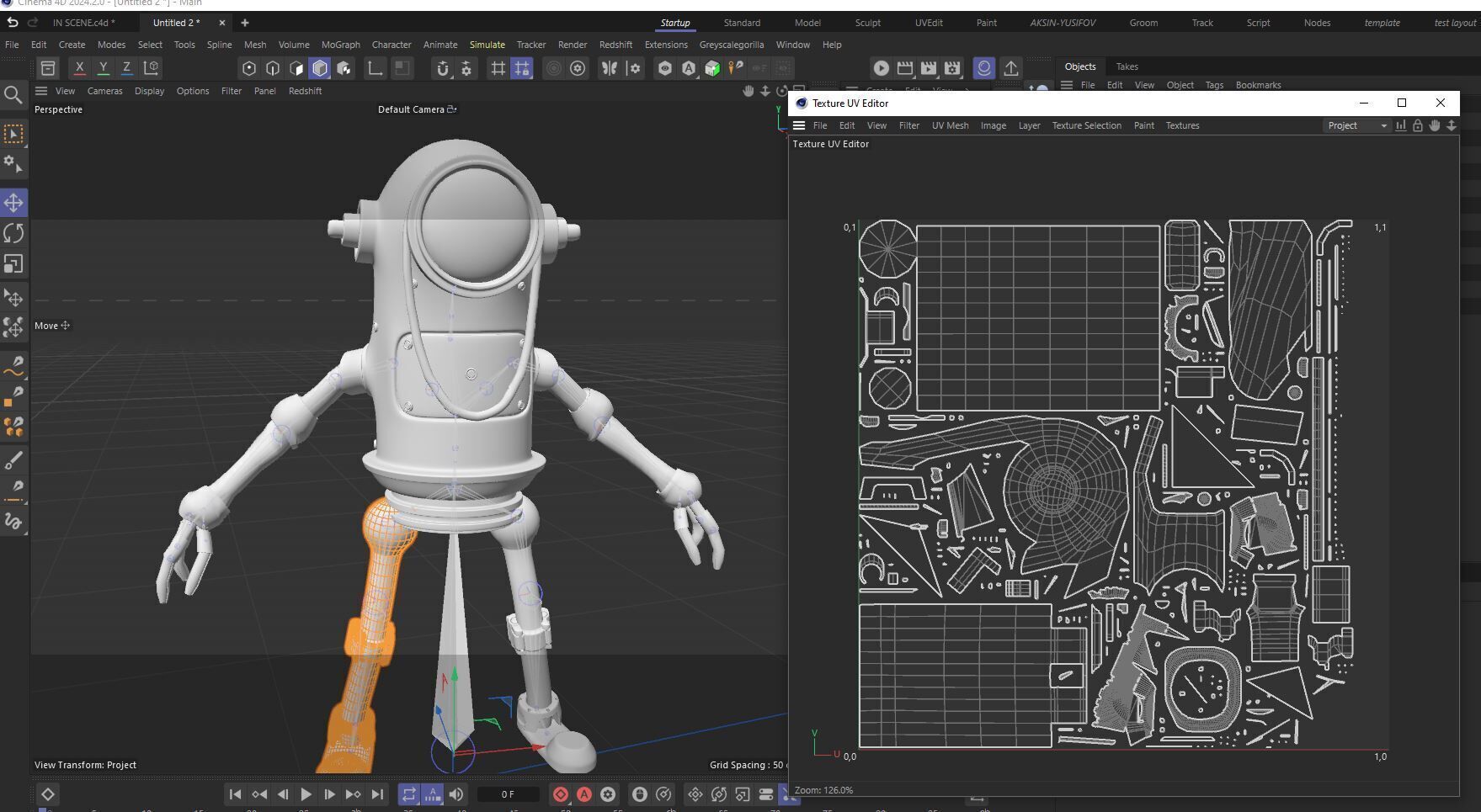This screenshot has height=812, width=1481.
Task: Go to start of animation
Action: click(235, 794)
